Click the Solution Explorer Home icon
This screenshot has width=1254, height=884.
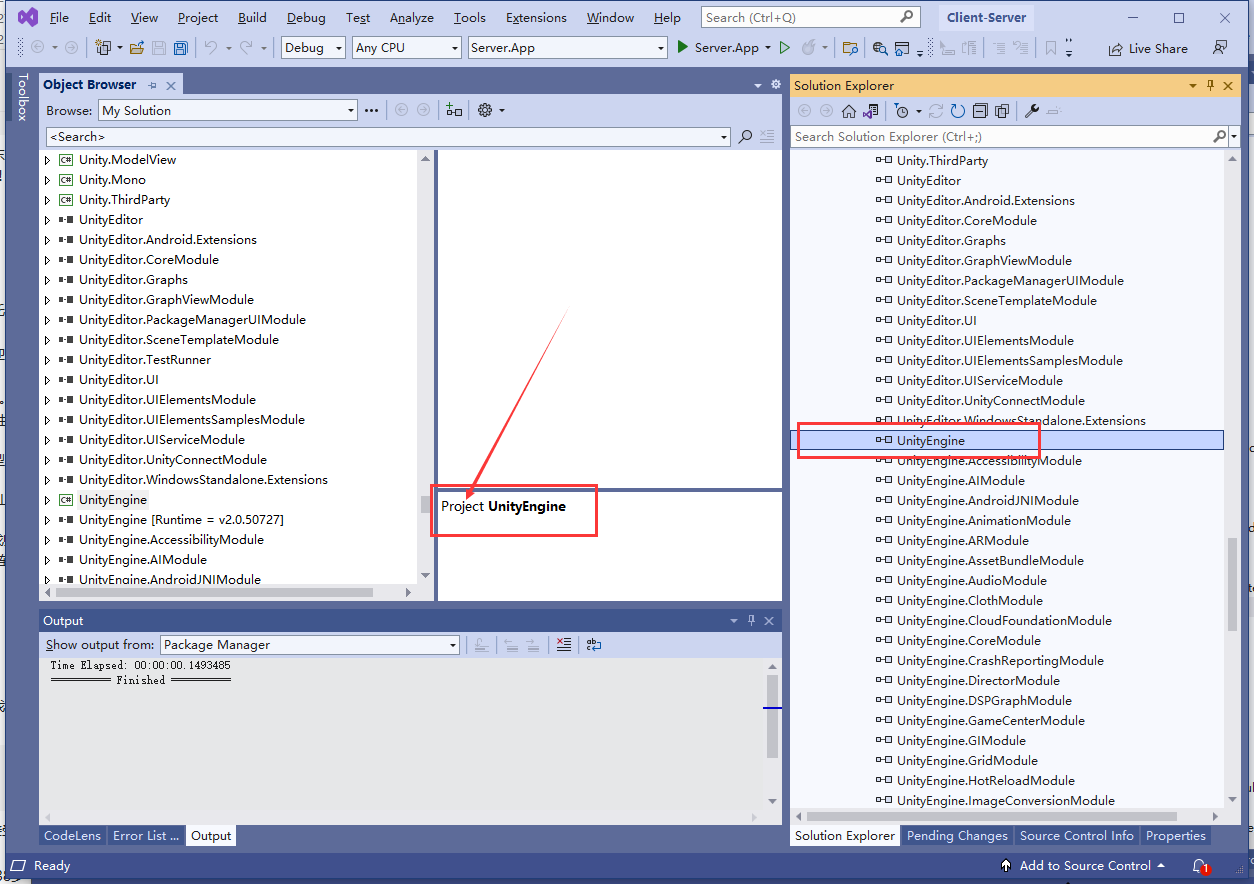click(x=849, y=111)
